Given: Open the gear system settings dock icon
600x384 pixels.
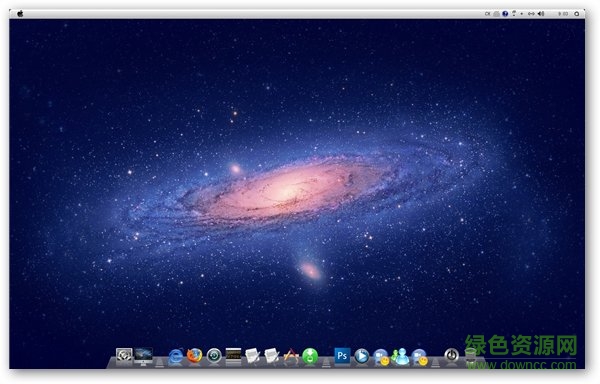Looking at the screenshot, I should pos(124,356).
